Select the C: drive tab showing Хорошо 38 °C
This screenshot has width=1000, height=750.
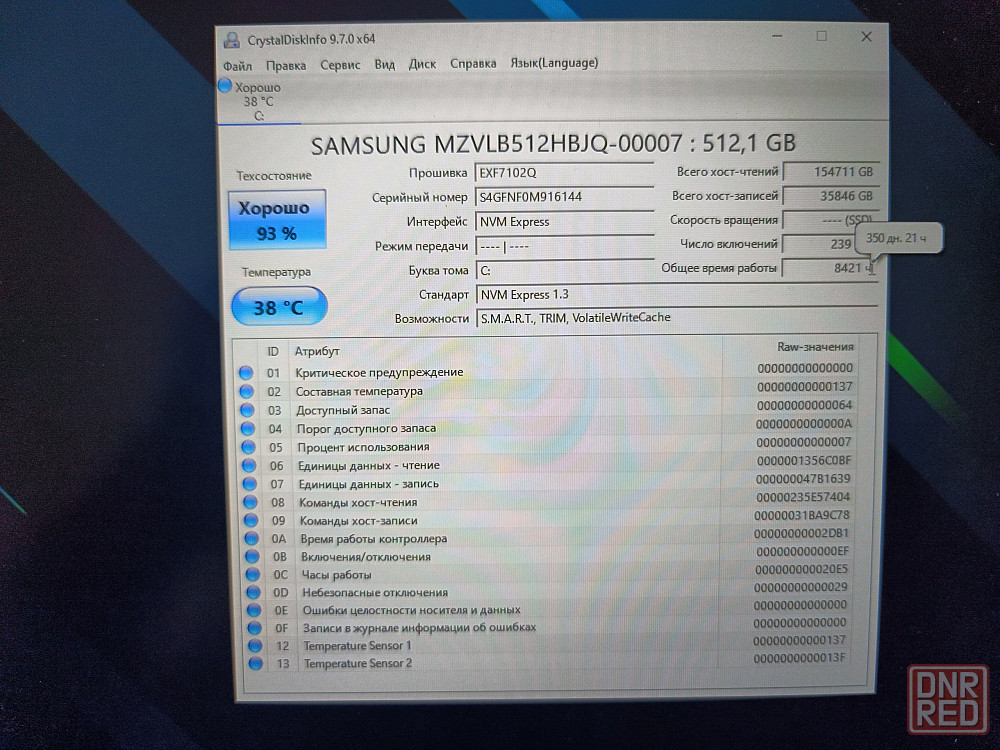(257, 101)
